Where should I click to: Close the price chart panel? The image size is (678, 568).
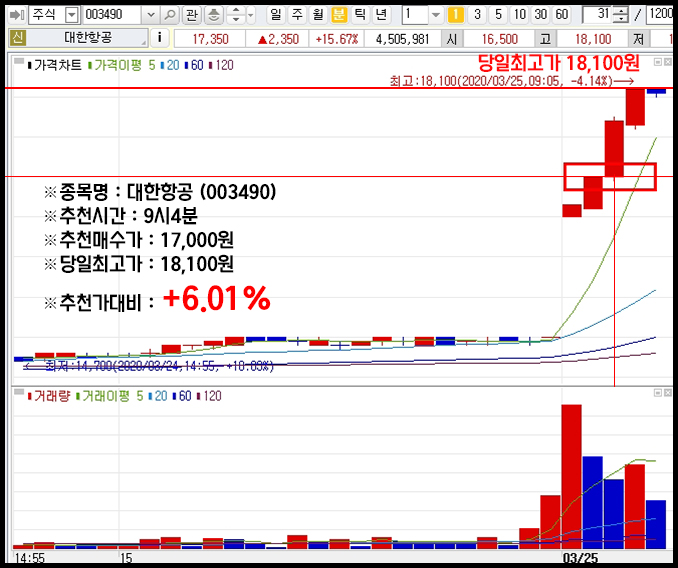click(668, 62)
